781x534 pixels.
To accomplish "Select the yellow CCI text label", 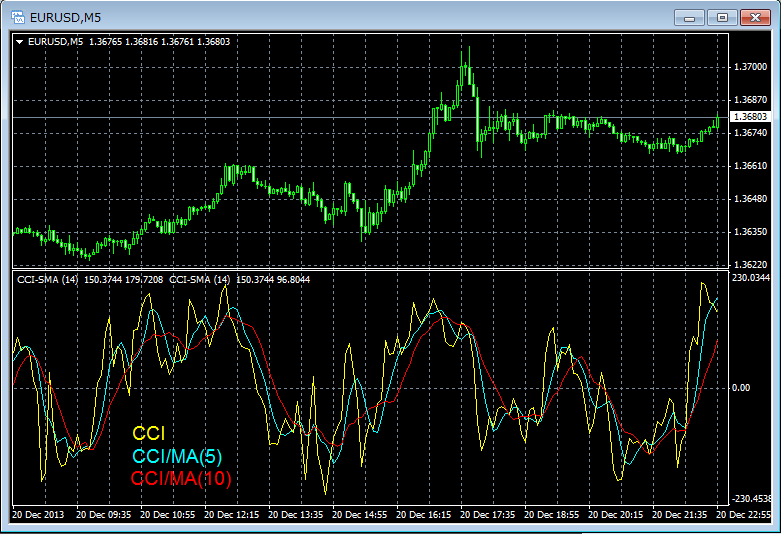I will [148, 434].
